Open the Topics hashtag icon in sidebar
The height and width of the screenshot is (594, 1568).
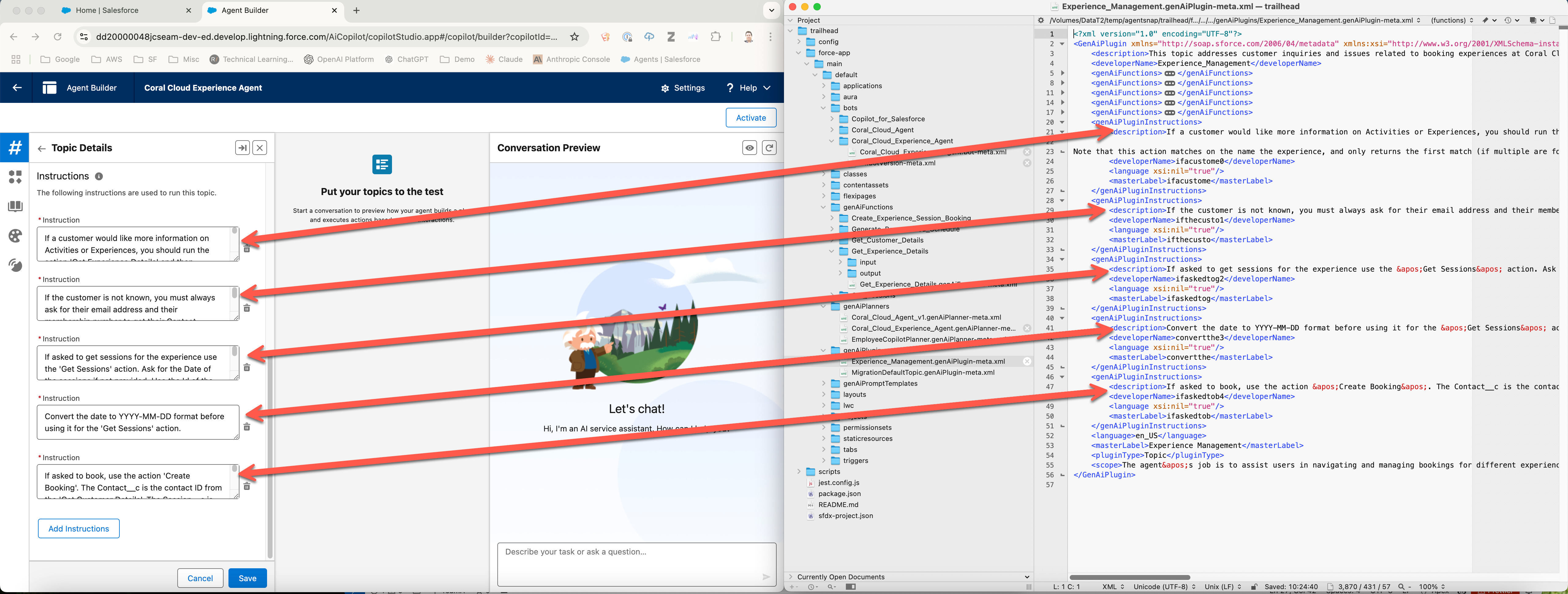[15, 147]
